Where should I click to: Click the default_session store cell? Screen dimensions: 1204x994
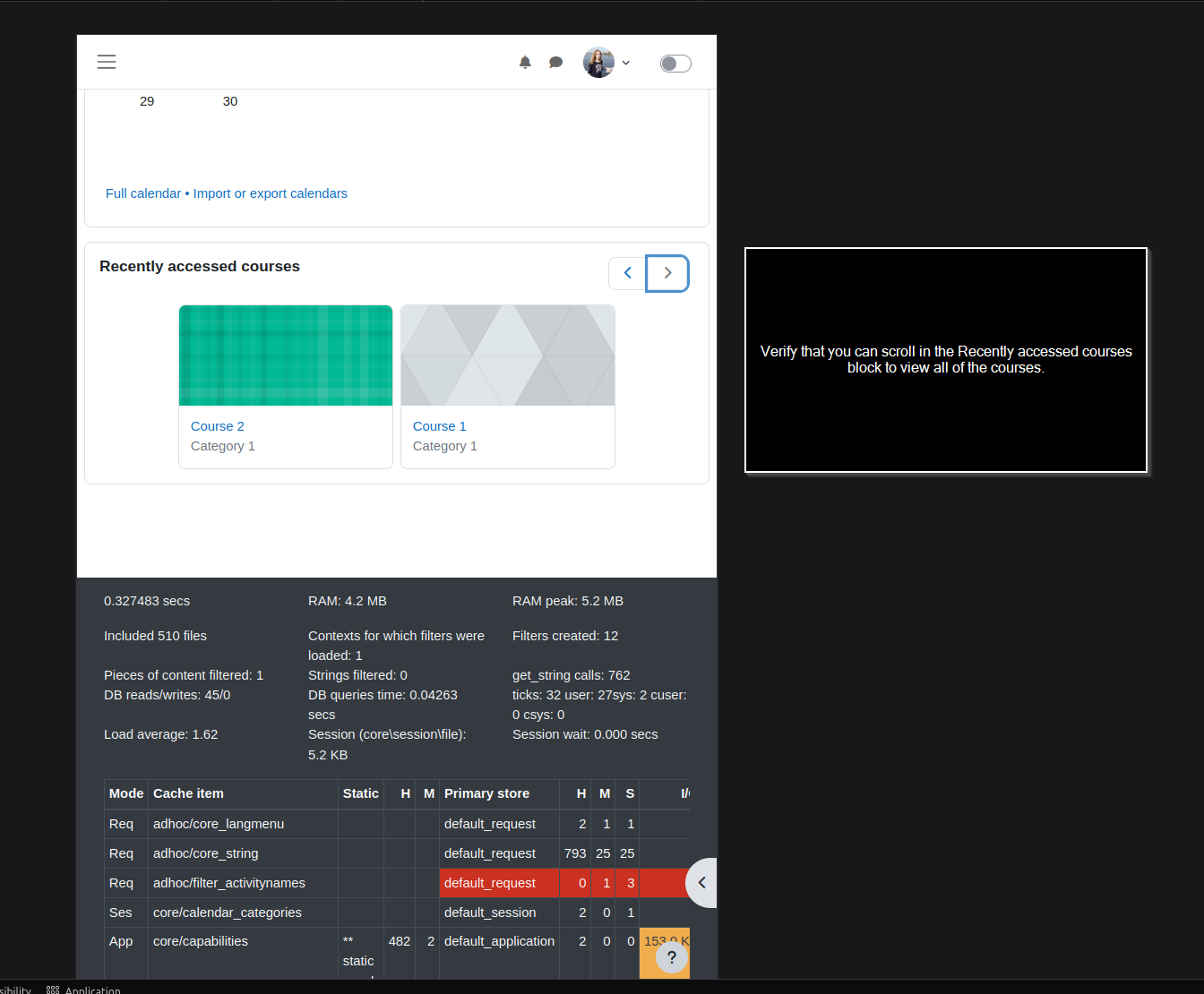[x=499, y=913]
